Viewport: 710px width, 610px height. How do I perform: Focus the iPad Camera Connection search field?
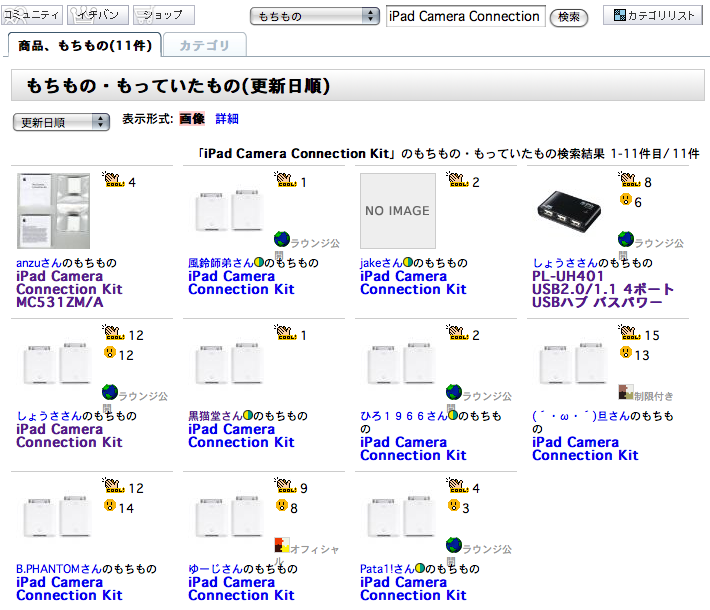pos(465,16)
